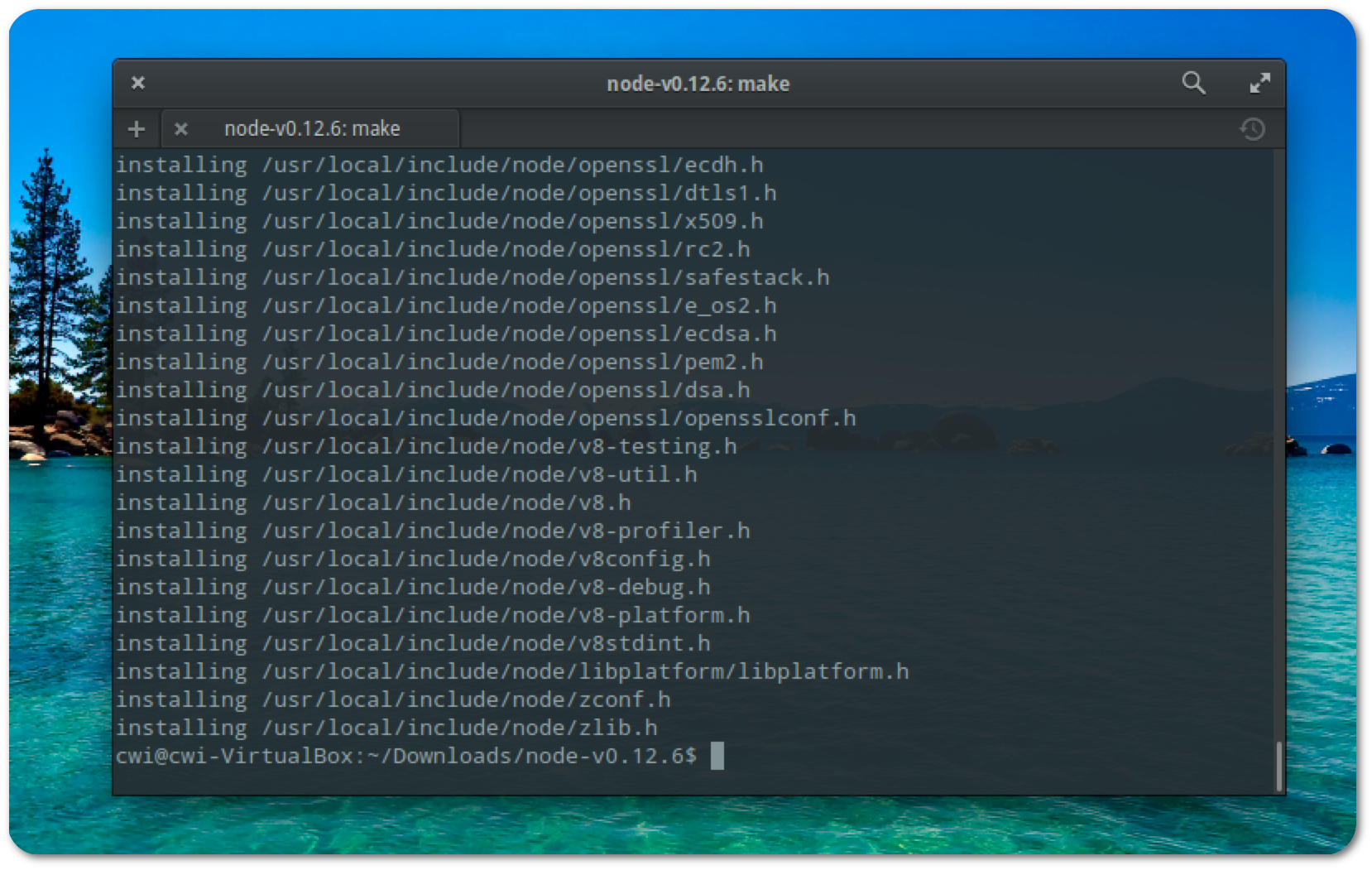Close the node-v0.12.6 tab
Screen dimensions: 1372x870
pyautogui.click(x=181, y=128)
